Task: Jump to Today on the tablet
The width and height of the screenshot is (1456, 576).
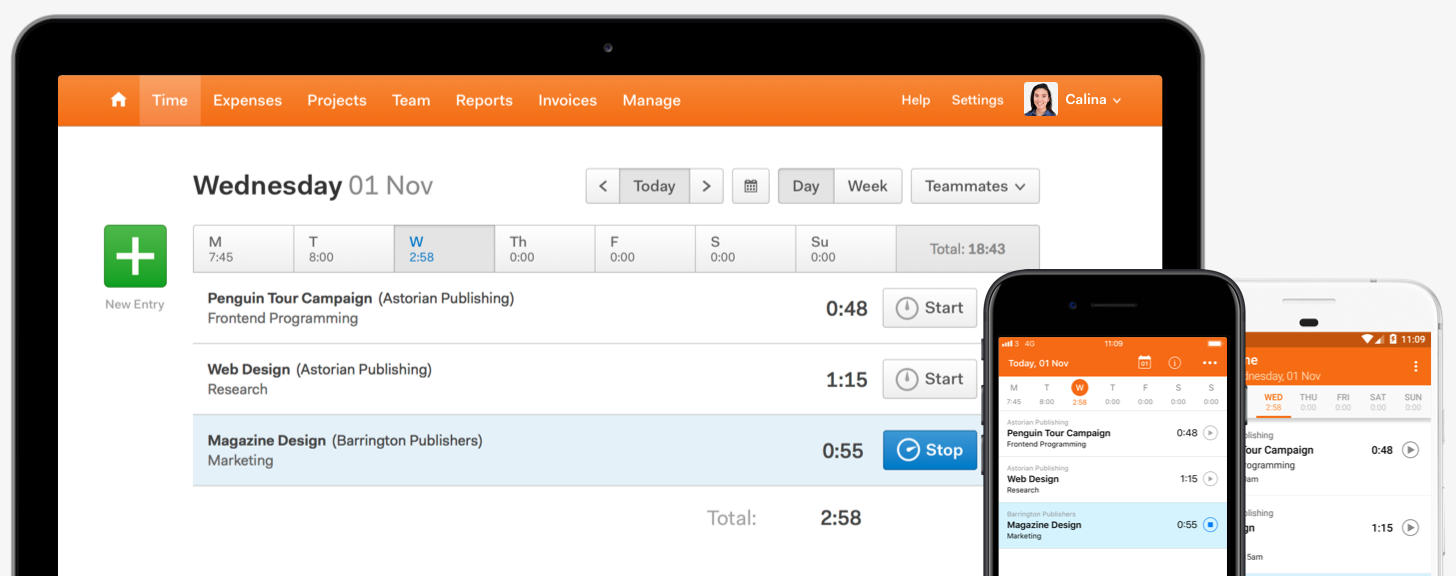Action: [654, 186]
